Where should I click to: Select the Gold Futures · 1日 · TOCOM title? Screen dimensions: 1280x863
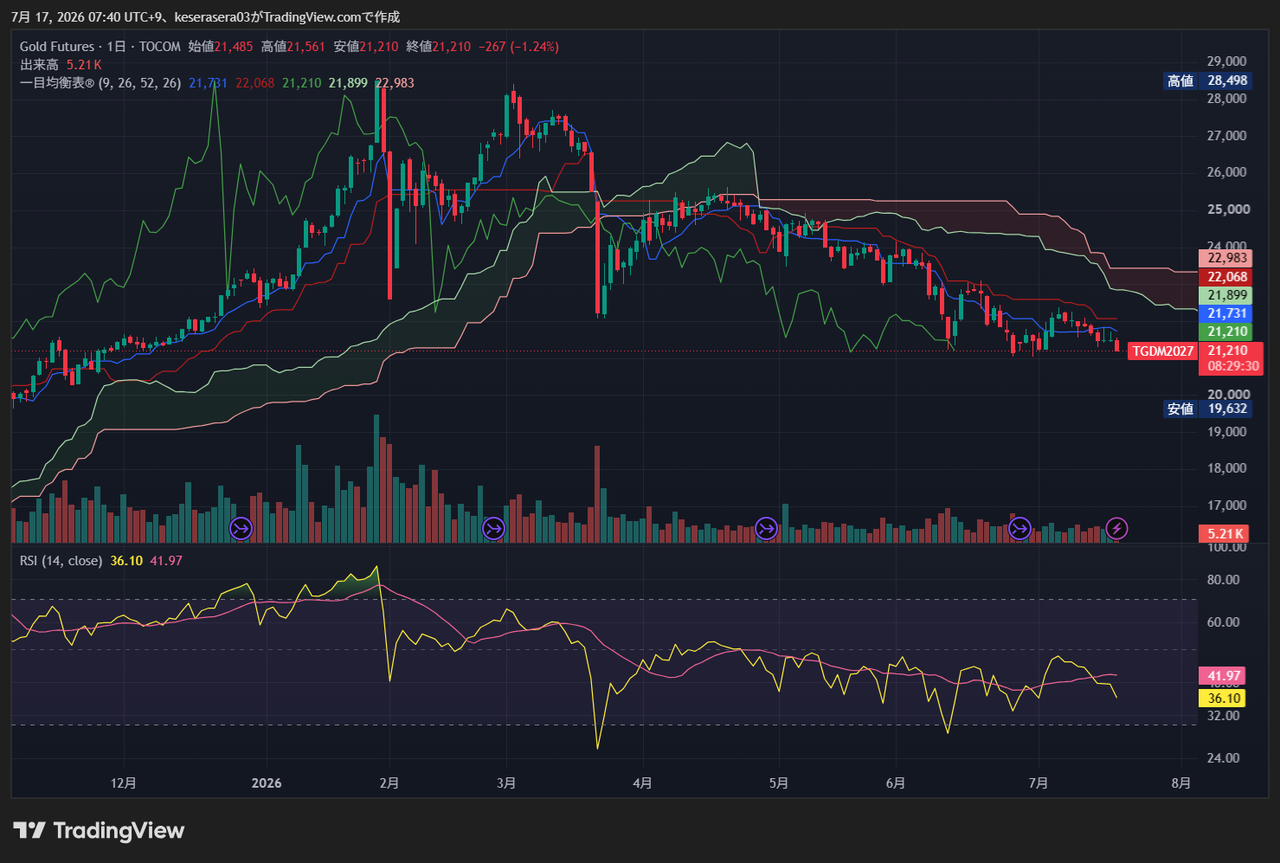click(x=100, y=46)
